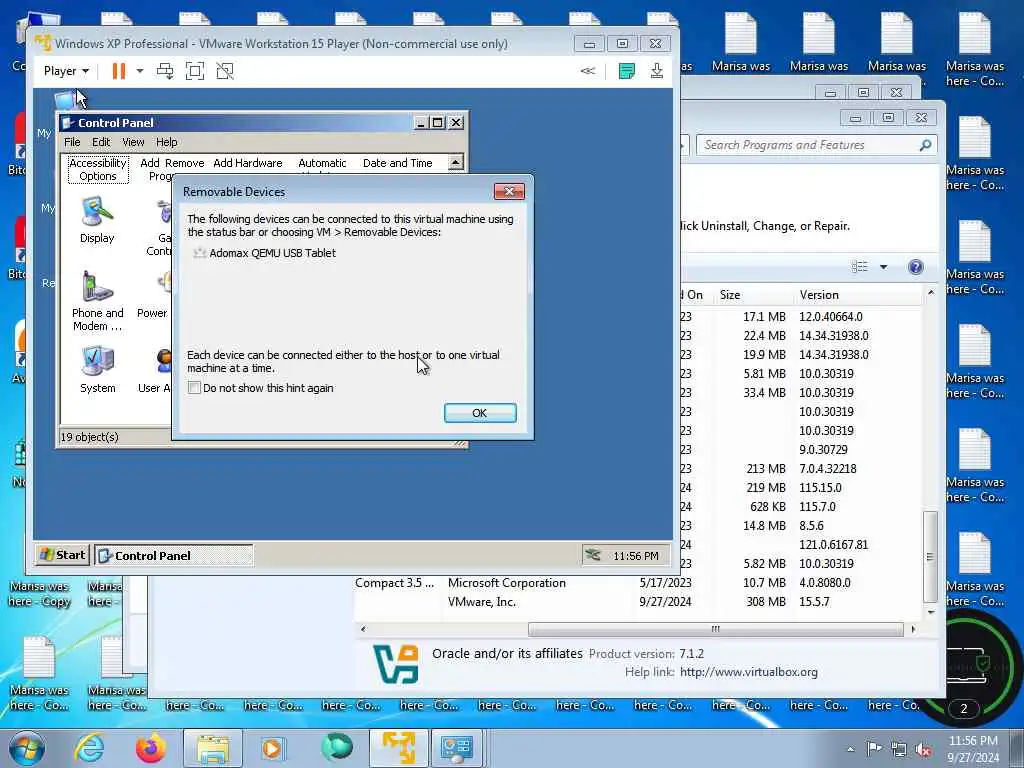Viewport: 1024px width, 768px height.
Task: Launch Internet Explorer from the taskbar
Action: (89, 748)
